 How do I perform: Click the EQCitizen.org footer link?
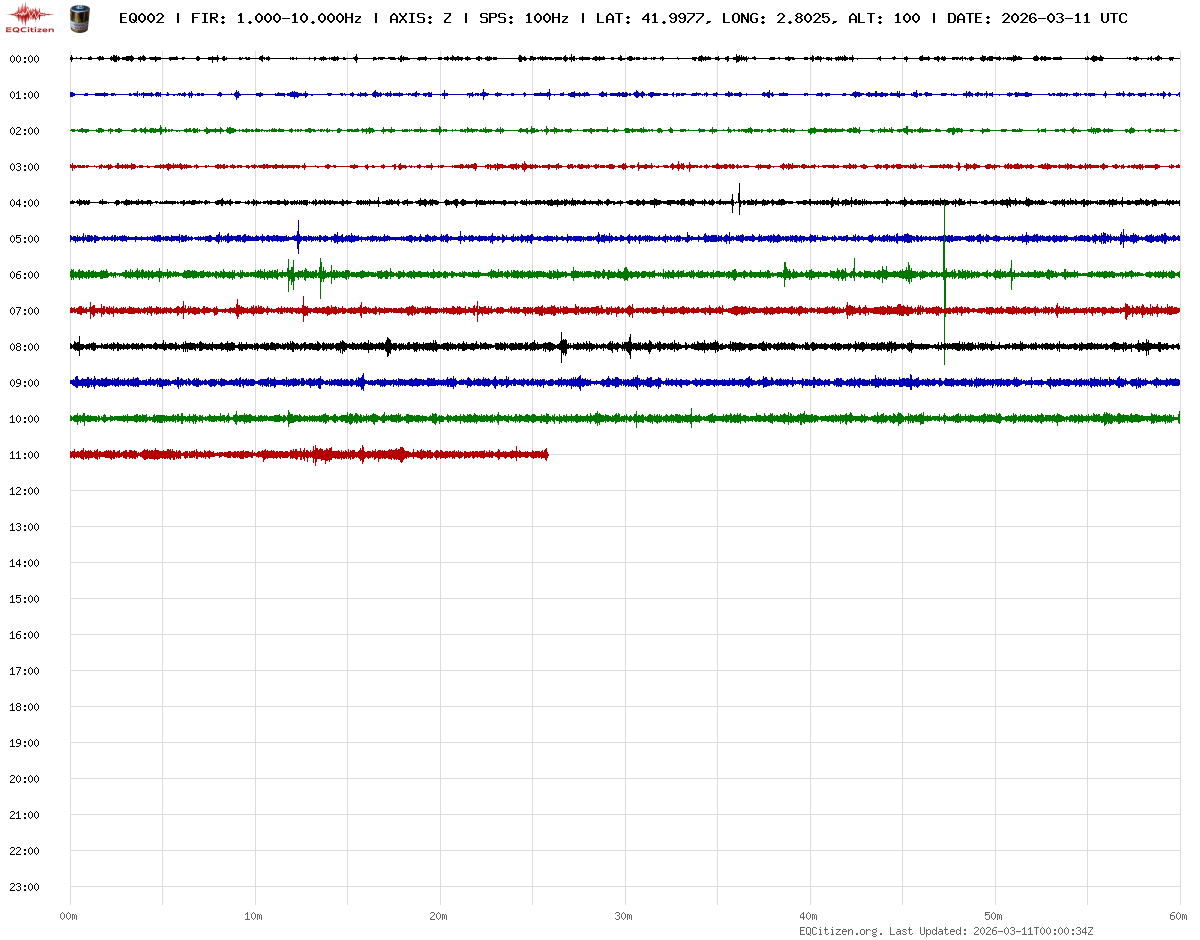[841, 931]
